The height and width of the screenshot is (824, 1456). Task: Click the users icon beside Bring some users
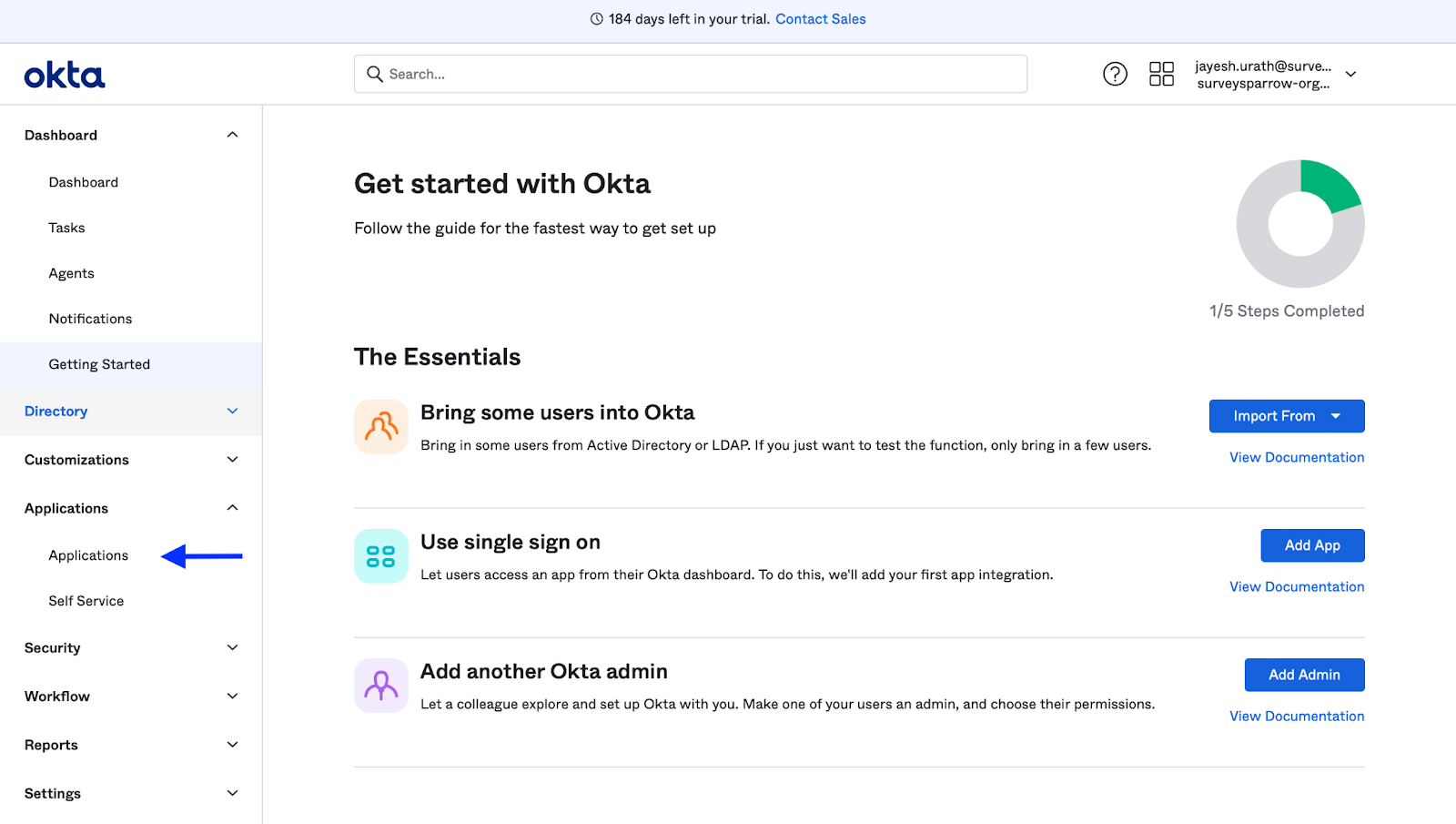point(381,426)
